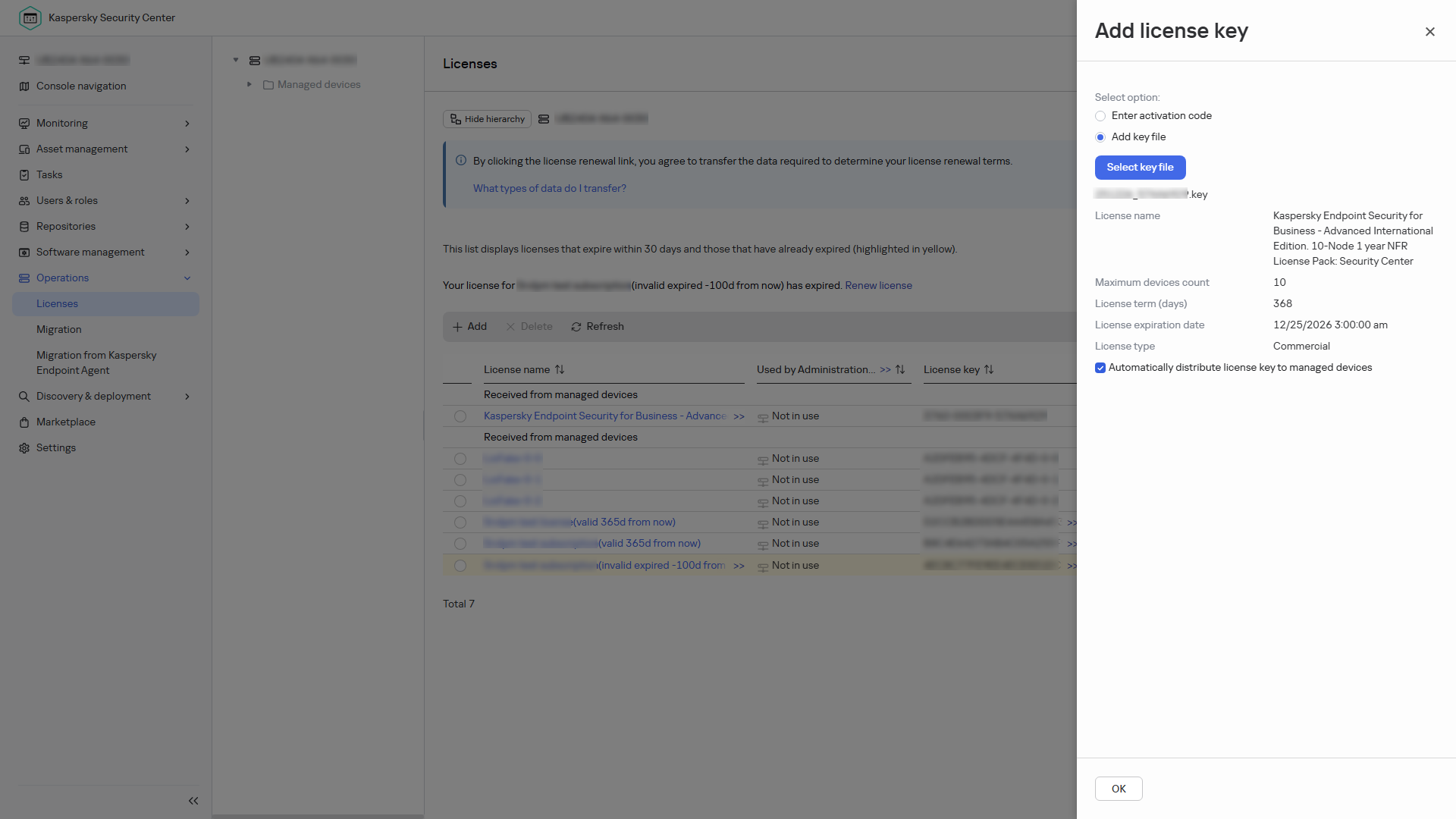Screen dimensions: 1456x819
Task: Open the Renew license link
Action: [878, 286]
